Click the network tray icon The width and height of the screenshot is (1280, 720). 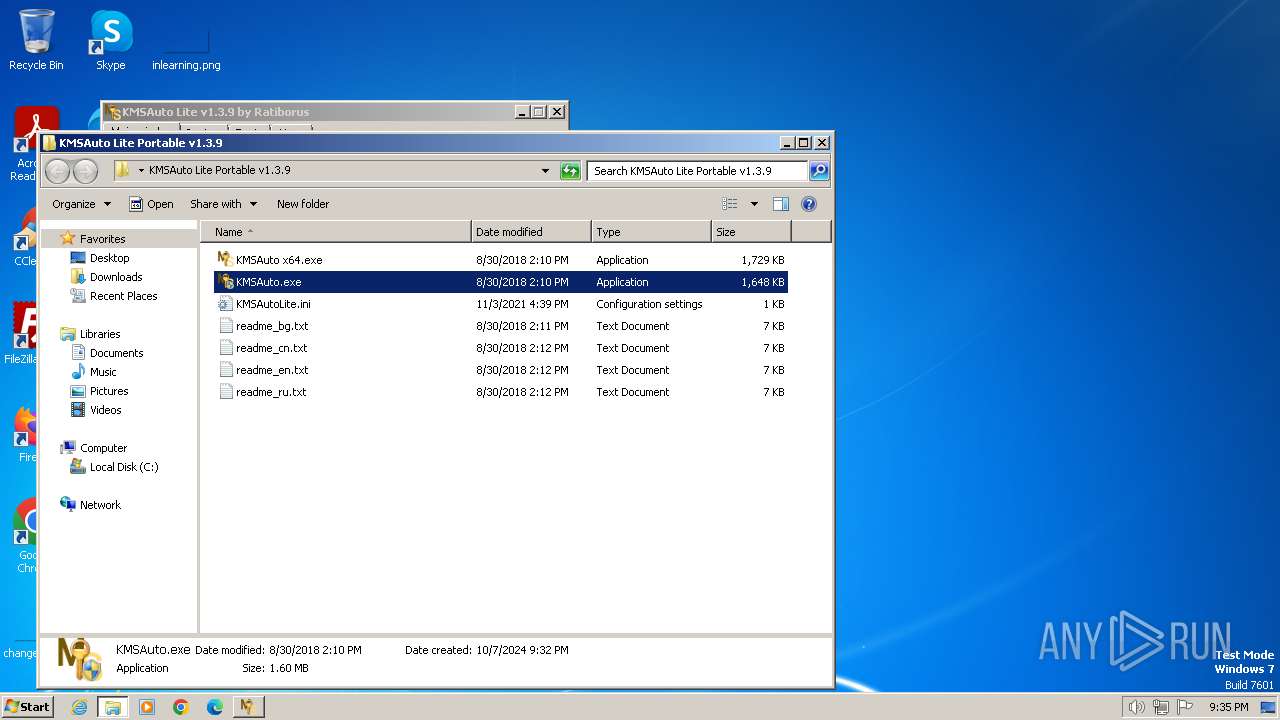[x=1160, y=707]
